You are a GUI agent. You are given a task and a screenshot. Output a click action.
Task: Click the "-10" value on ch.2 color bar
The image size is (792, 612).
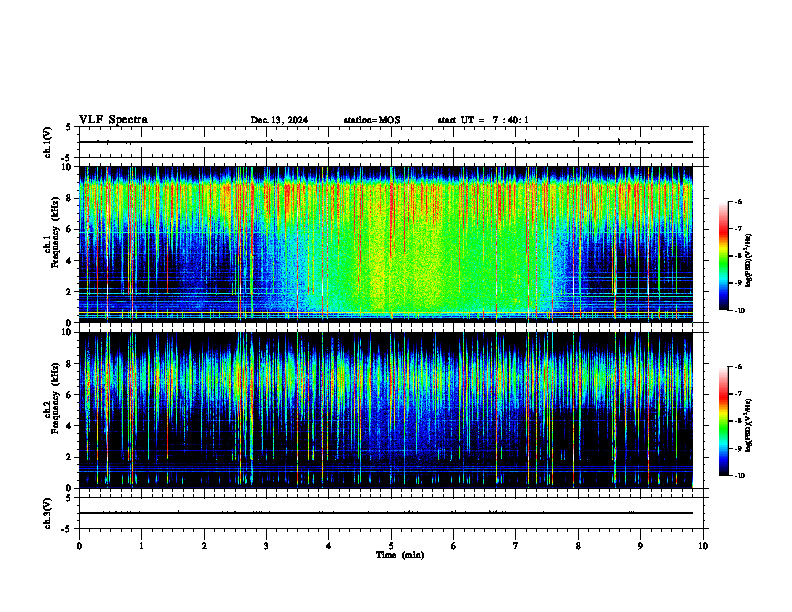point(739,476)
